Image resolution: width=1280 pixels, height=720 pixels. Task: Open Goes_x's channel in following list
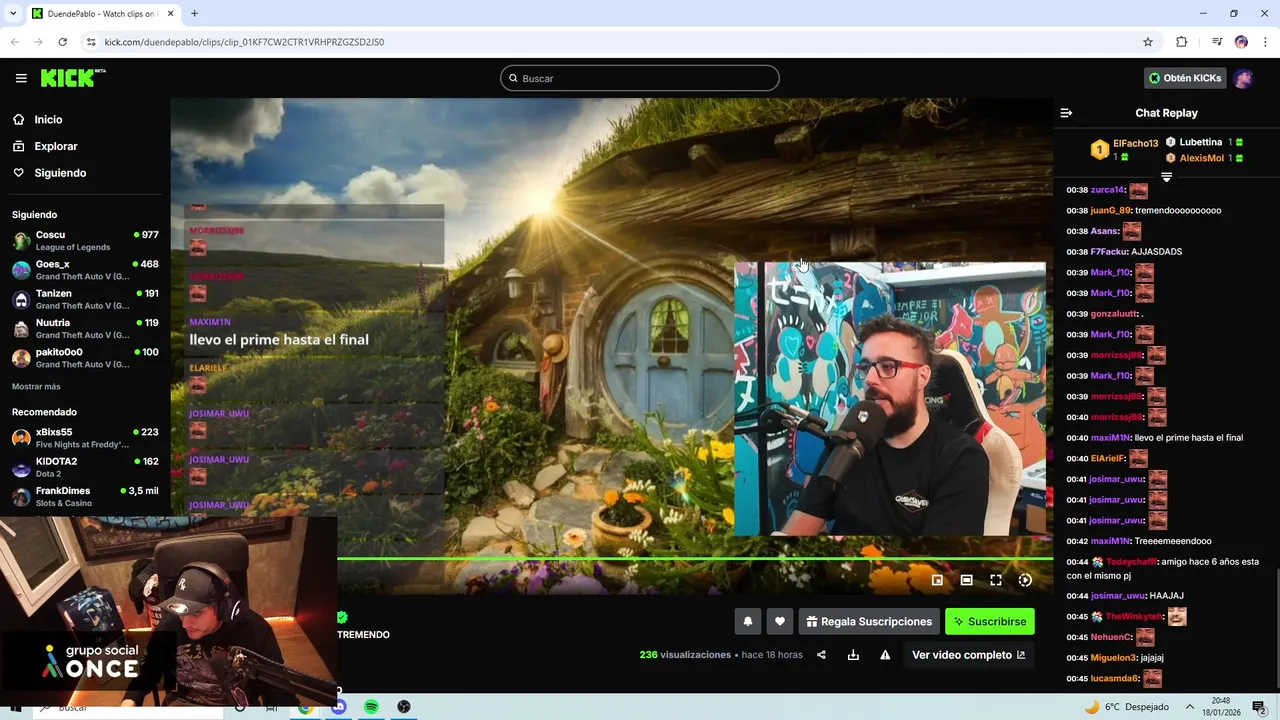coord(85,270)
